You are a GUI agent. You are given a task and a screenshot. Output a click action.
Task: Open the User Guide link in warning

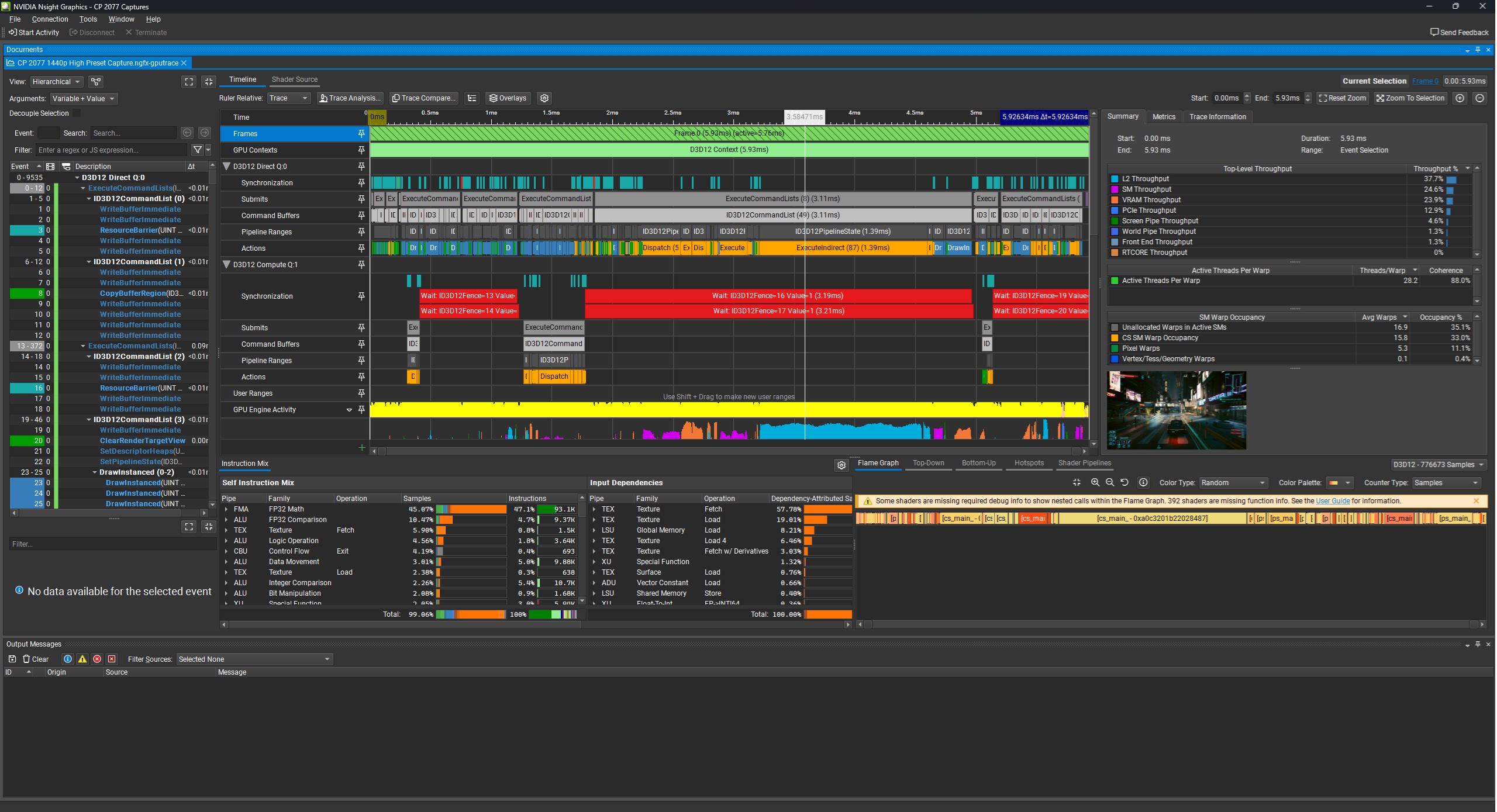[1332, 501]
